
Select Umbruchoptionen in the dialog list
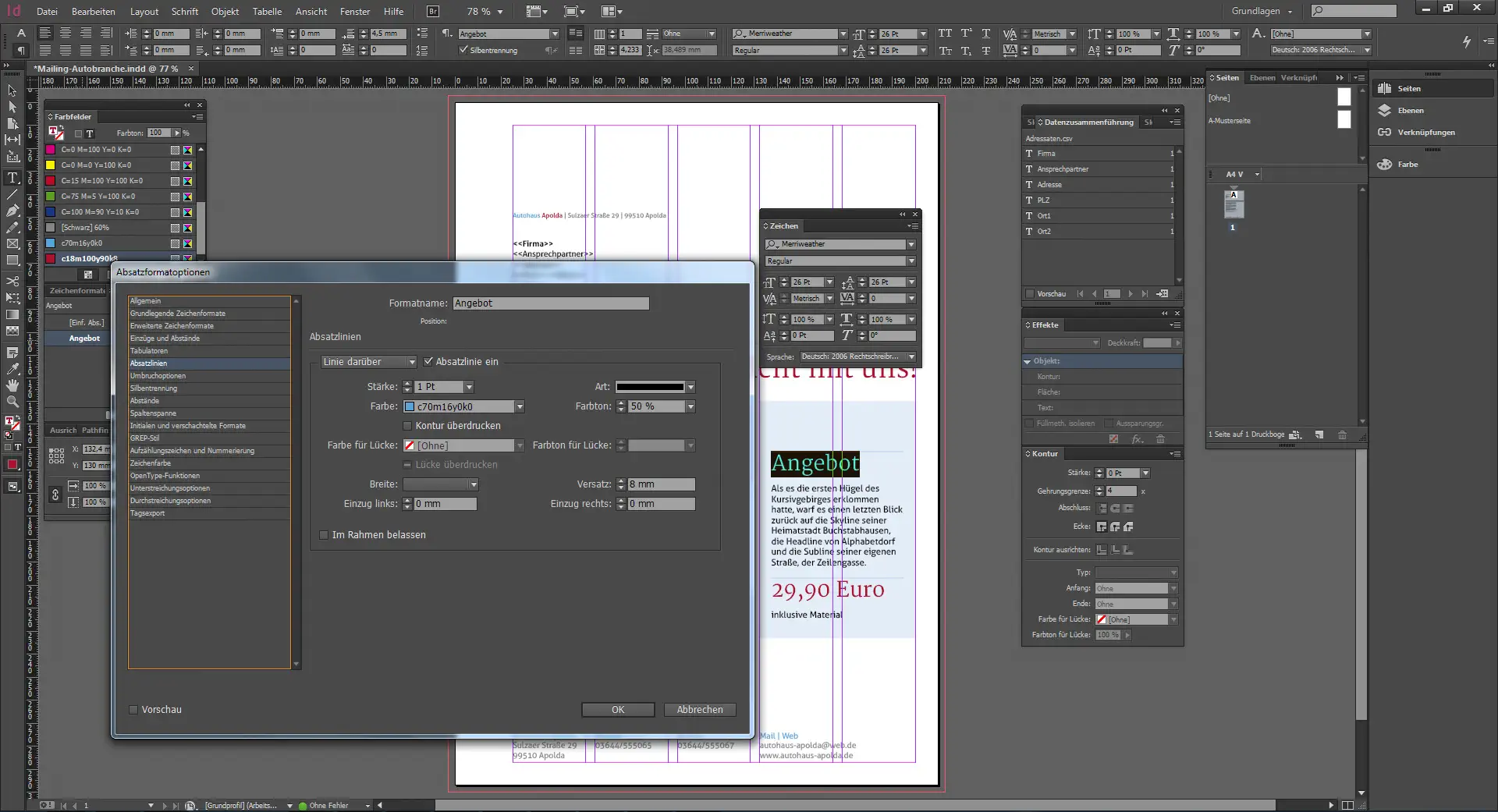tap(158, 376)
